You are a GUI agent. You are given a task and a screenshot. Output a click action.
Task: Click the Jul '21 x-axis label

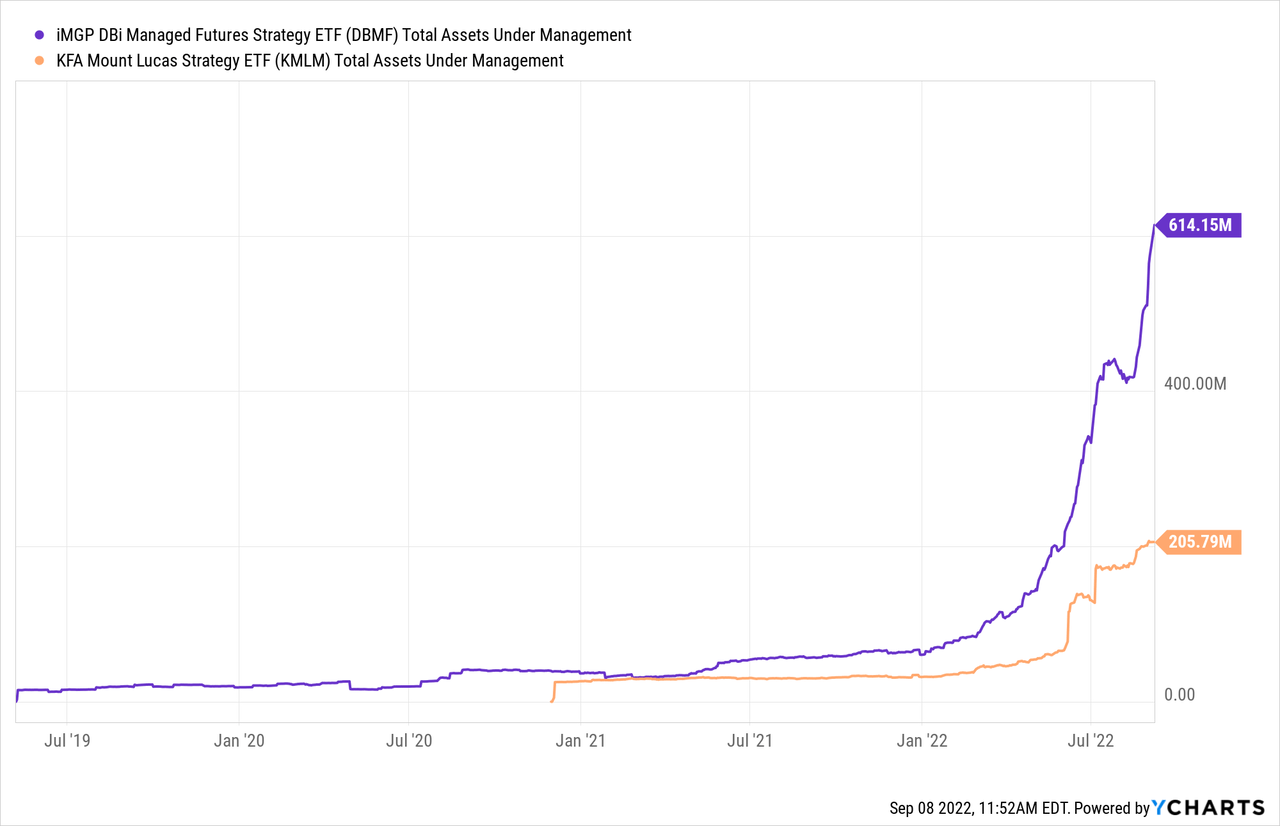[750, 741]
